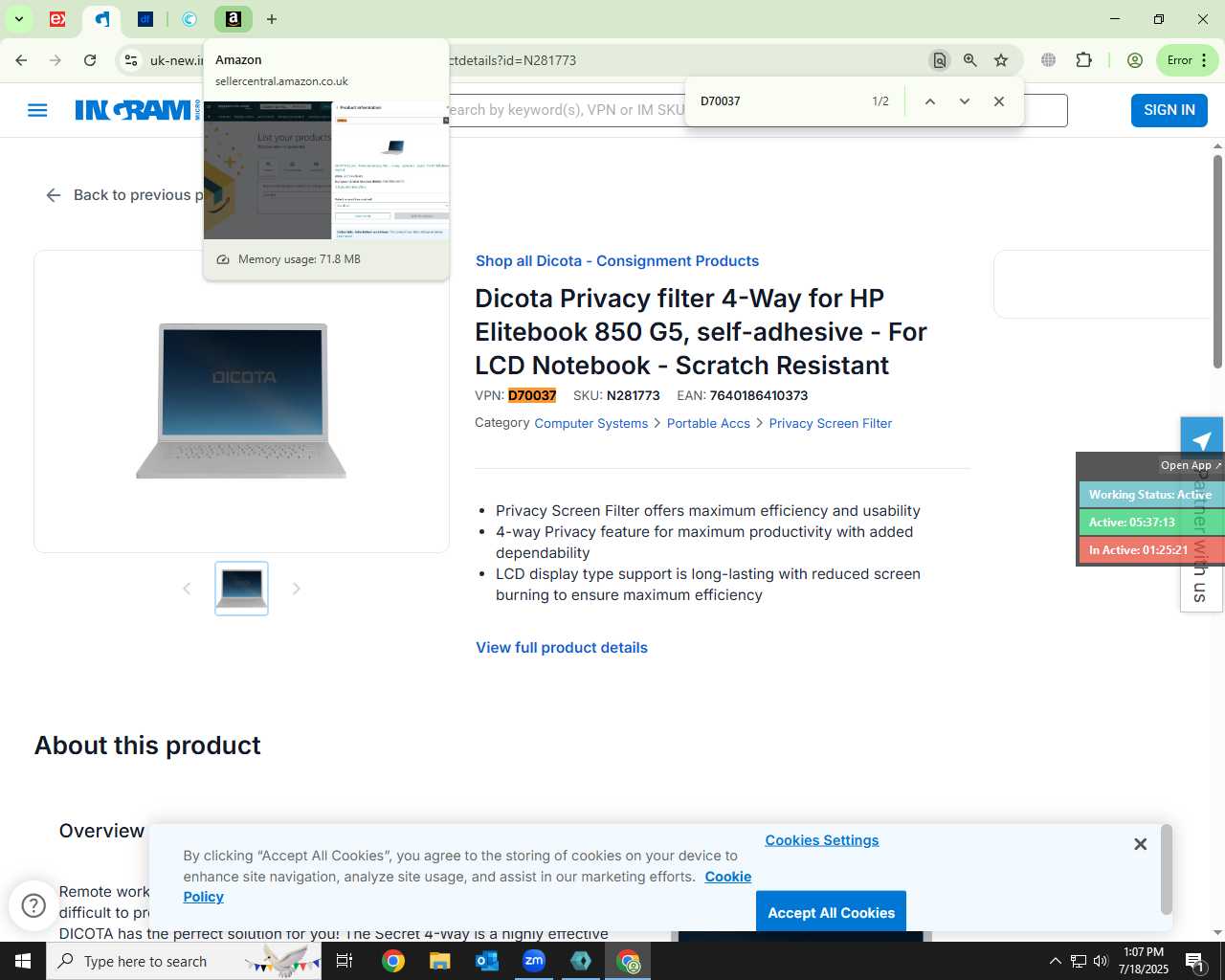Viewport: 1225px width, 980px height.
Task: Open Outlook from the taskbar
Action: pos(487,961)
